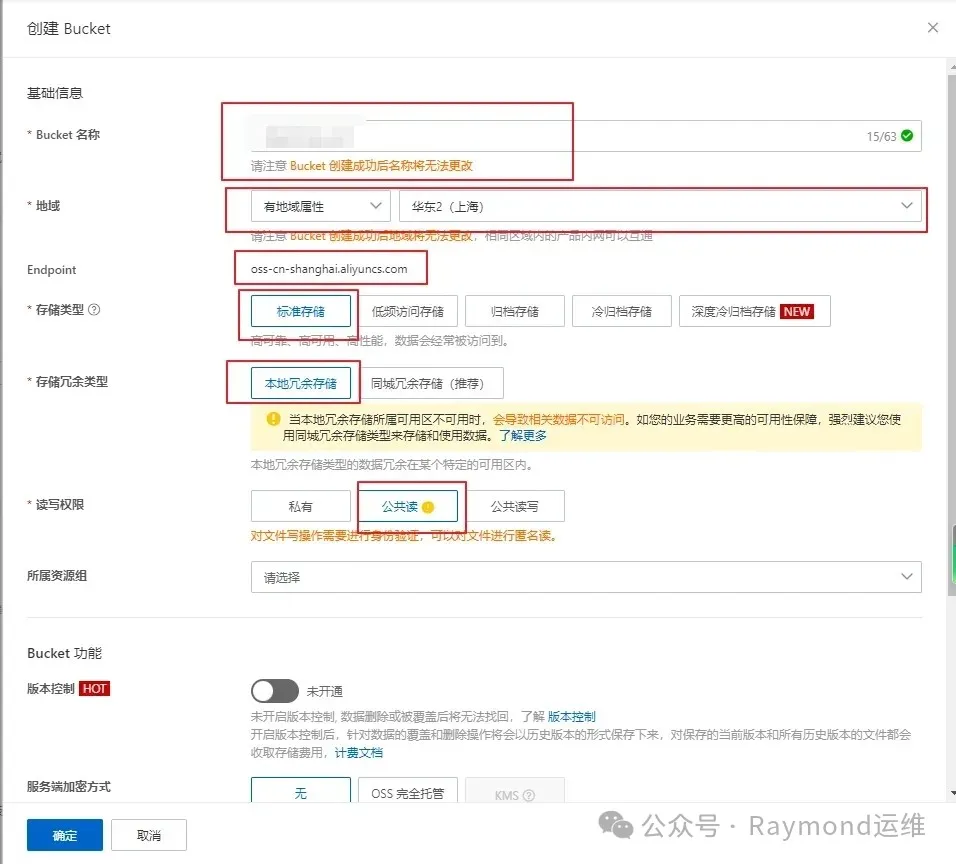Open the 华东2（上海）region dropdown
The height and width of the screenshot is (864, 956).
point(660,206)
